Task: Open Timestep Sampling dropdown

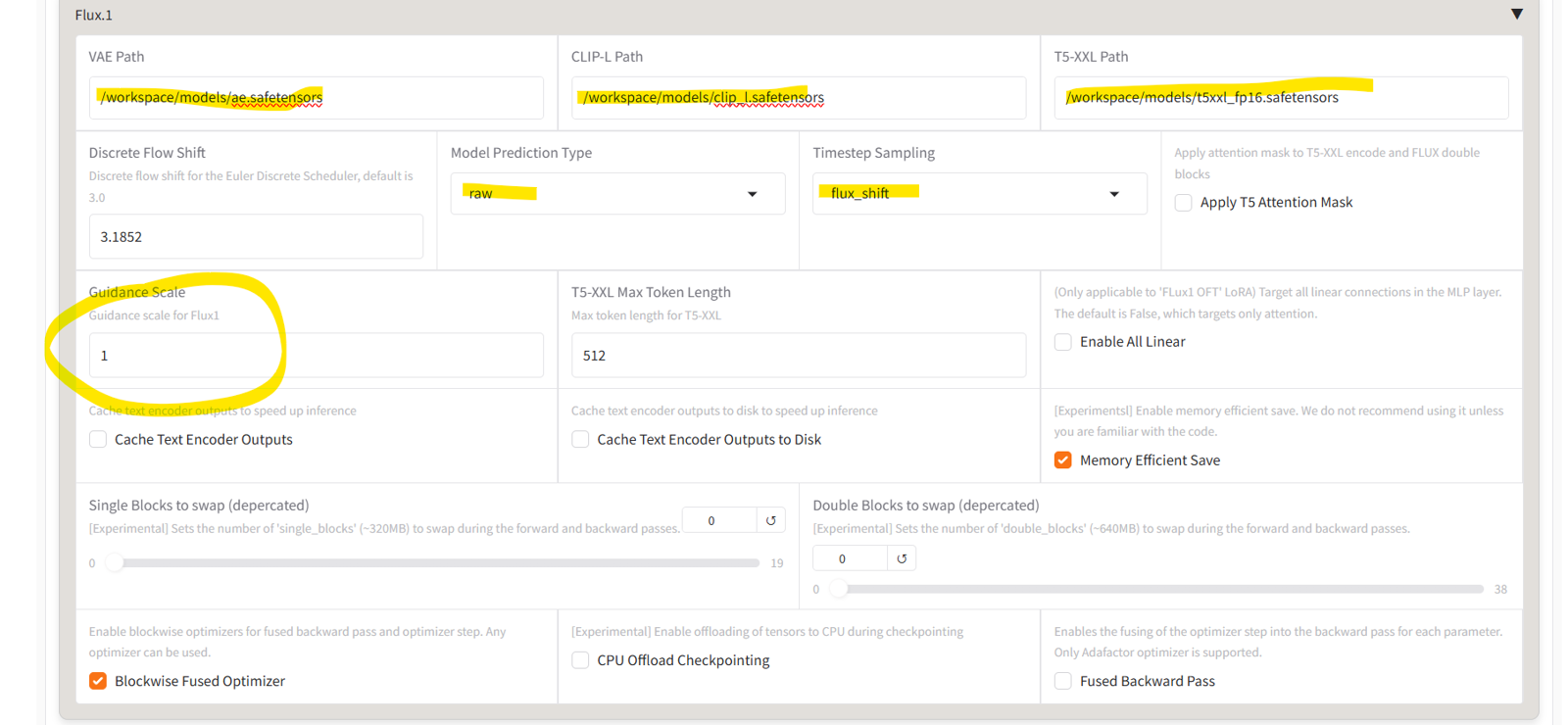Action: pos(980,193)
